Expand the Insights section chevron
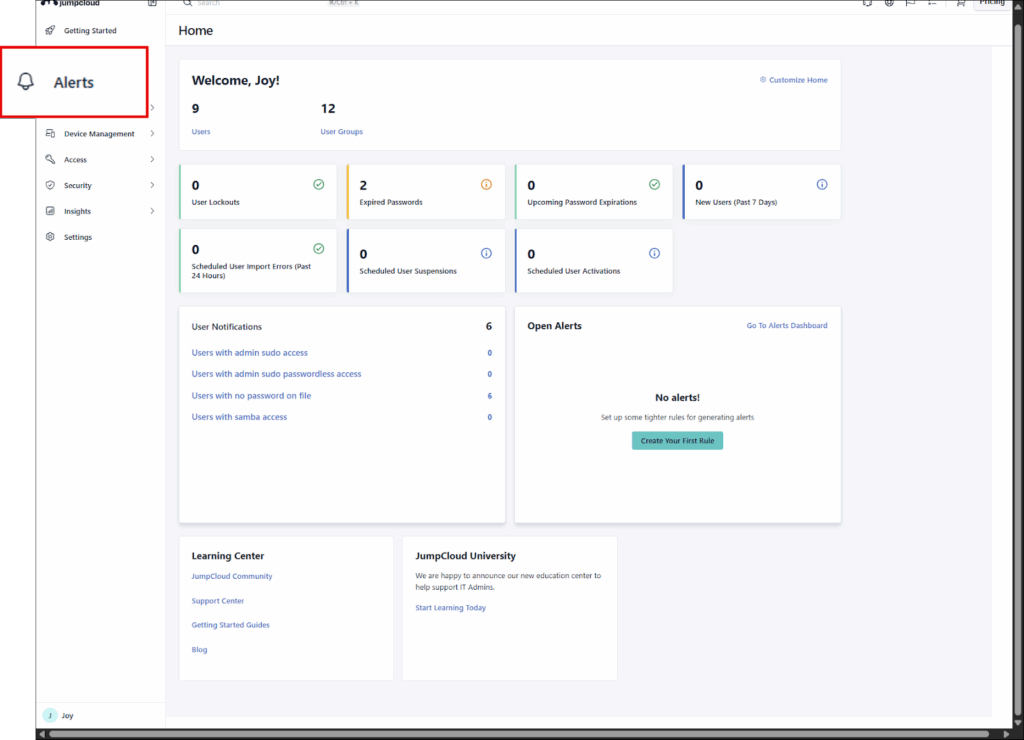Screen dimensions: 1024x740 [152, 212]
